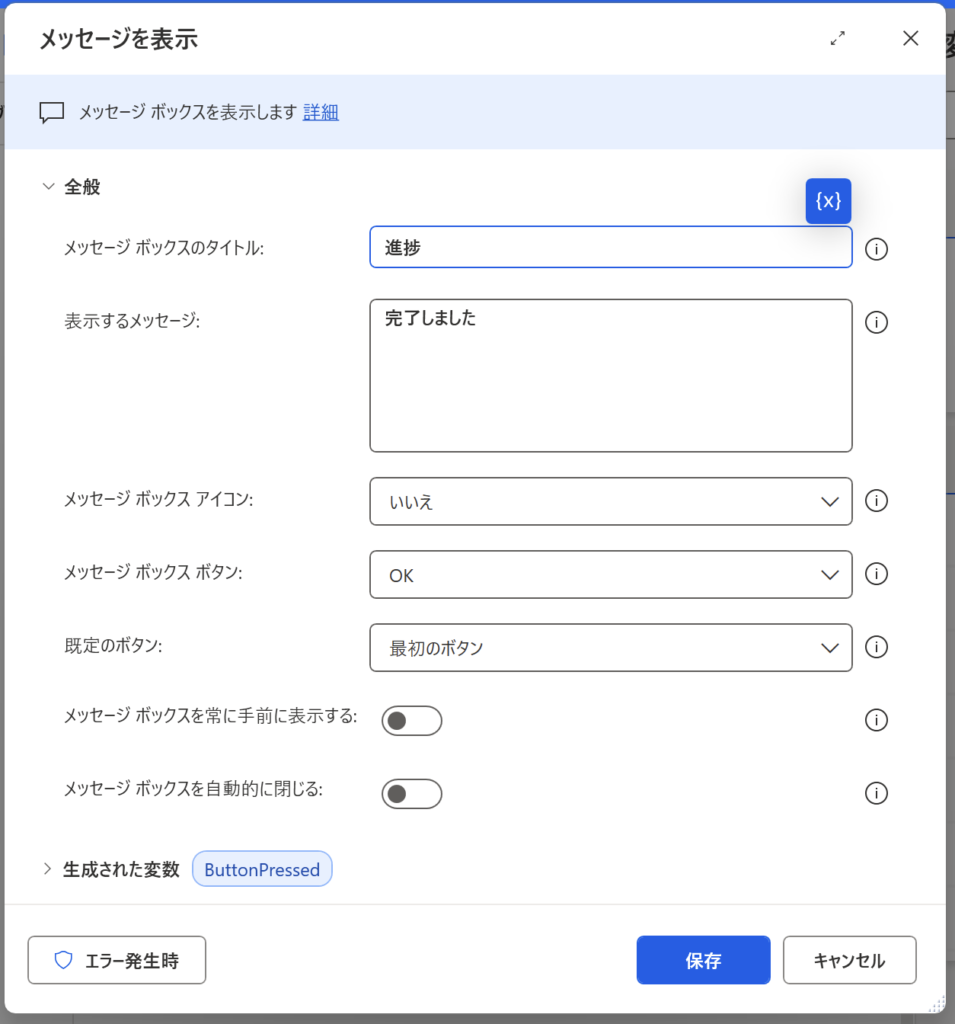
Task: Click the 表示するメッセージ text area
Action: click(610, 376)
